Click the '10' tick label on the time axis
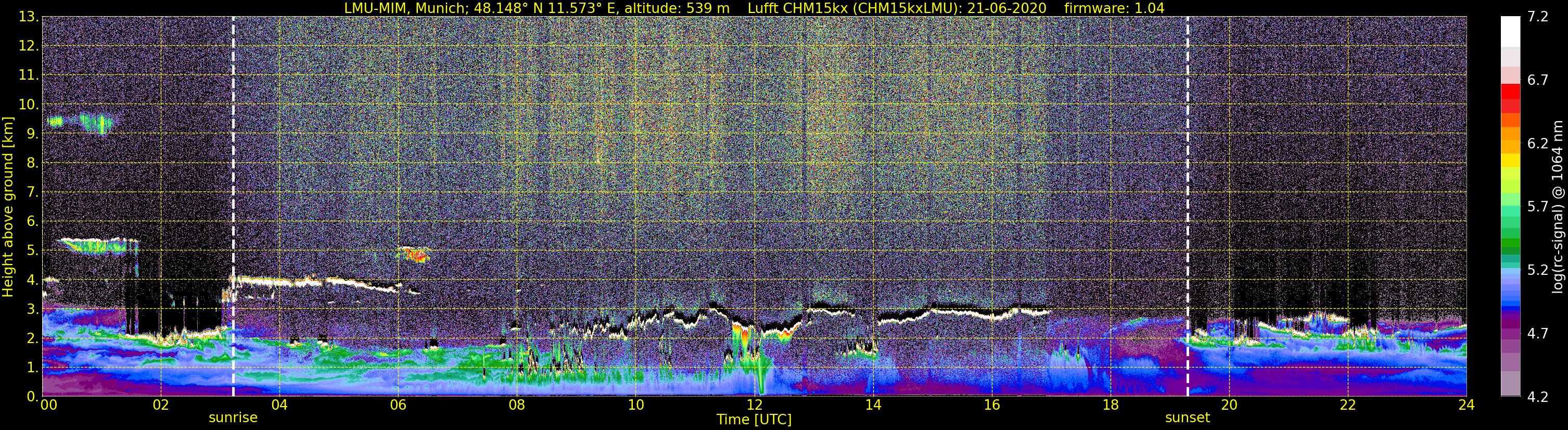The height and width of the screenshot is (430, 1568). pos(635,405)
